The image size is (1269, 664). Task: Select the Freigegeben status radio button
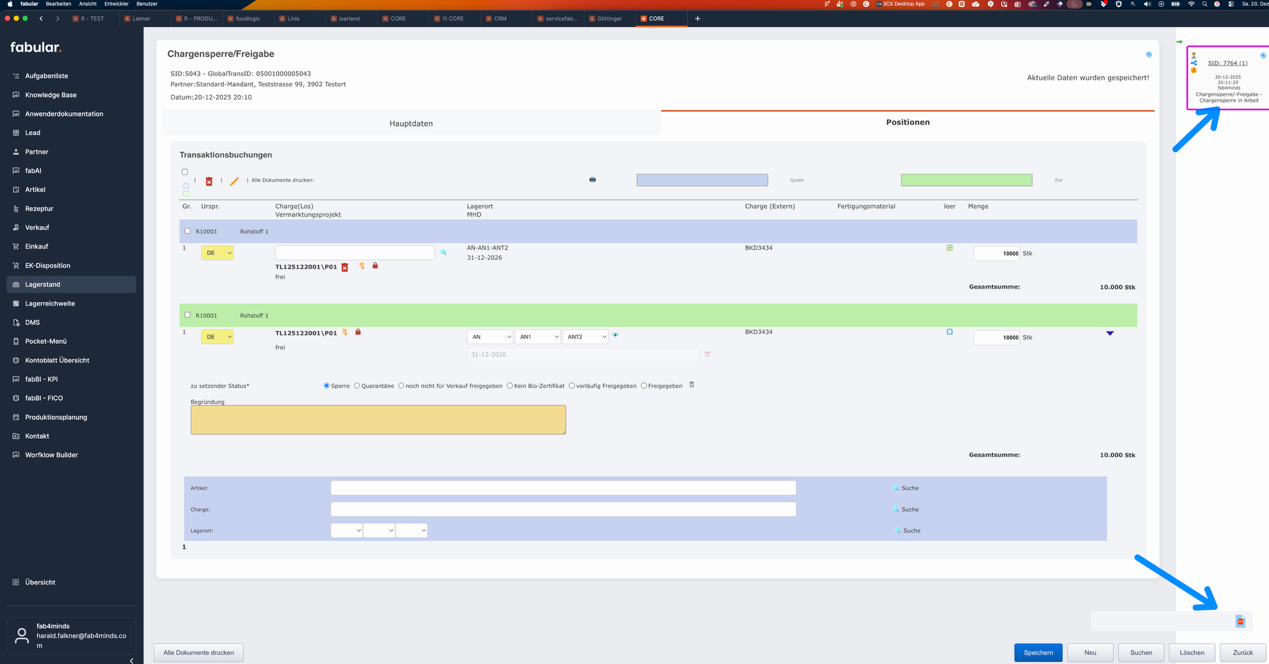click(644, 386)
